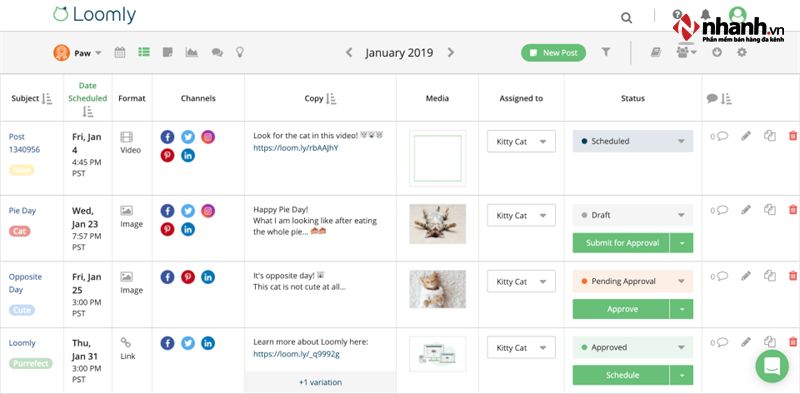Viewport: 800px width, 394px height.
Task: Open the calendar view icon
Action: coord(120,52)
